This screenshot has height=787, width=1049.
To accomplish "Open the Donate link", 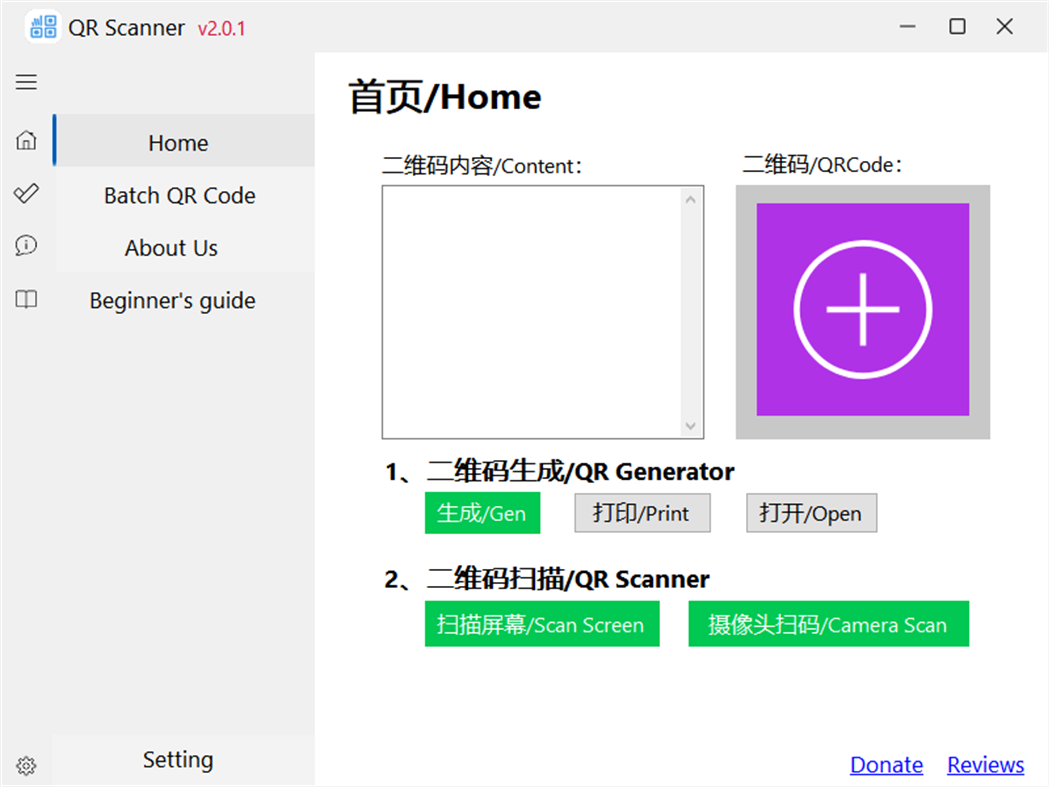I will click(x=886, y=764).
